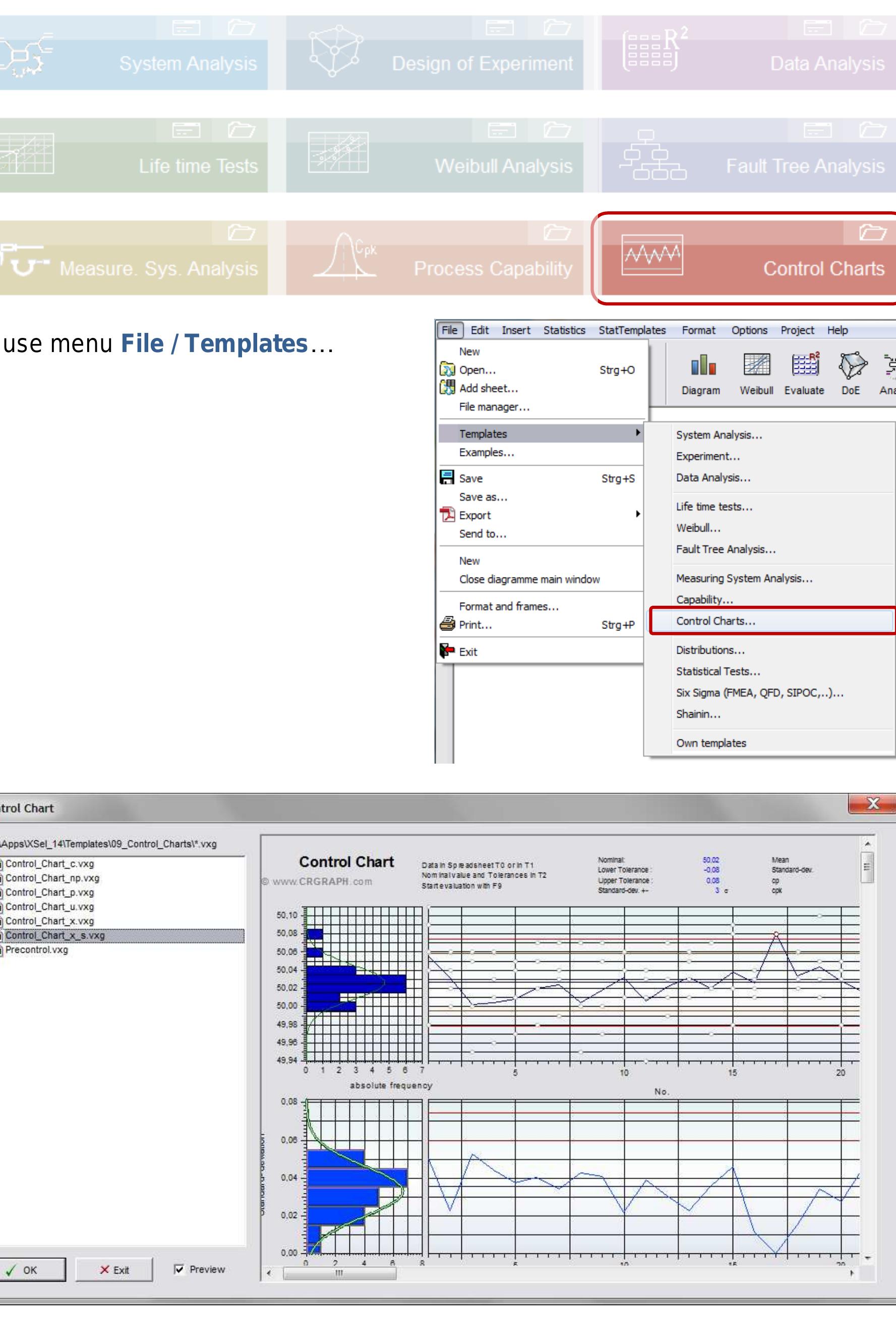Open folder icon on Control Charts tile
This screenshot has width=896, height=1326.
point(873,232)
